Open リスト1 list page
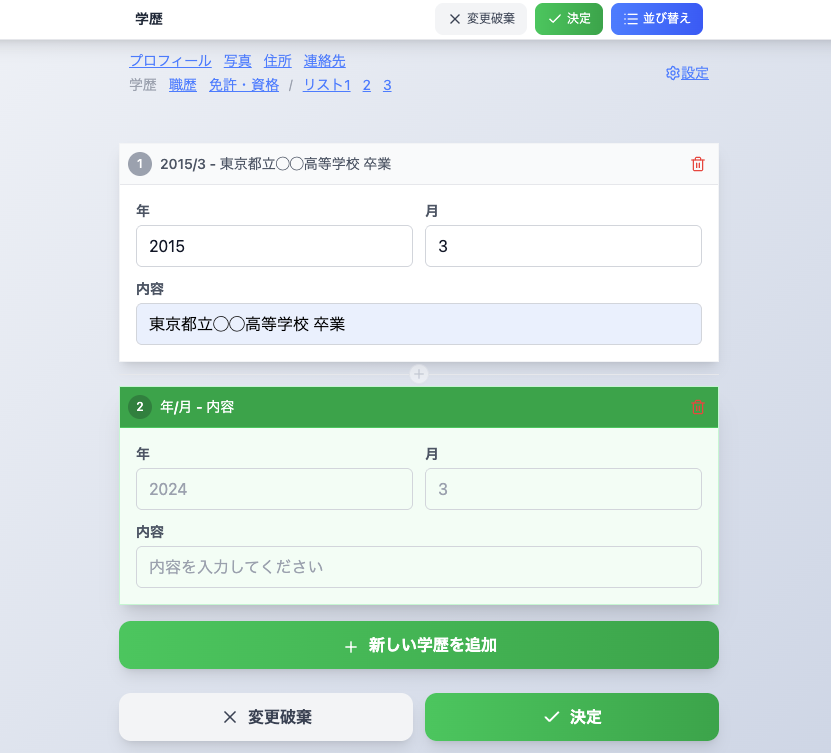Screen dimensions: 831x753 point(326,84)
